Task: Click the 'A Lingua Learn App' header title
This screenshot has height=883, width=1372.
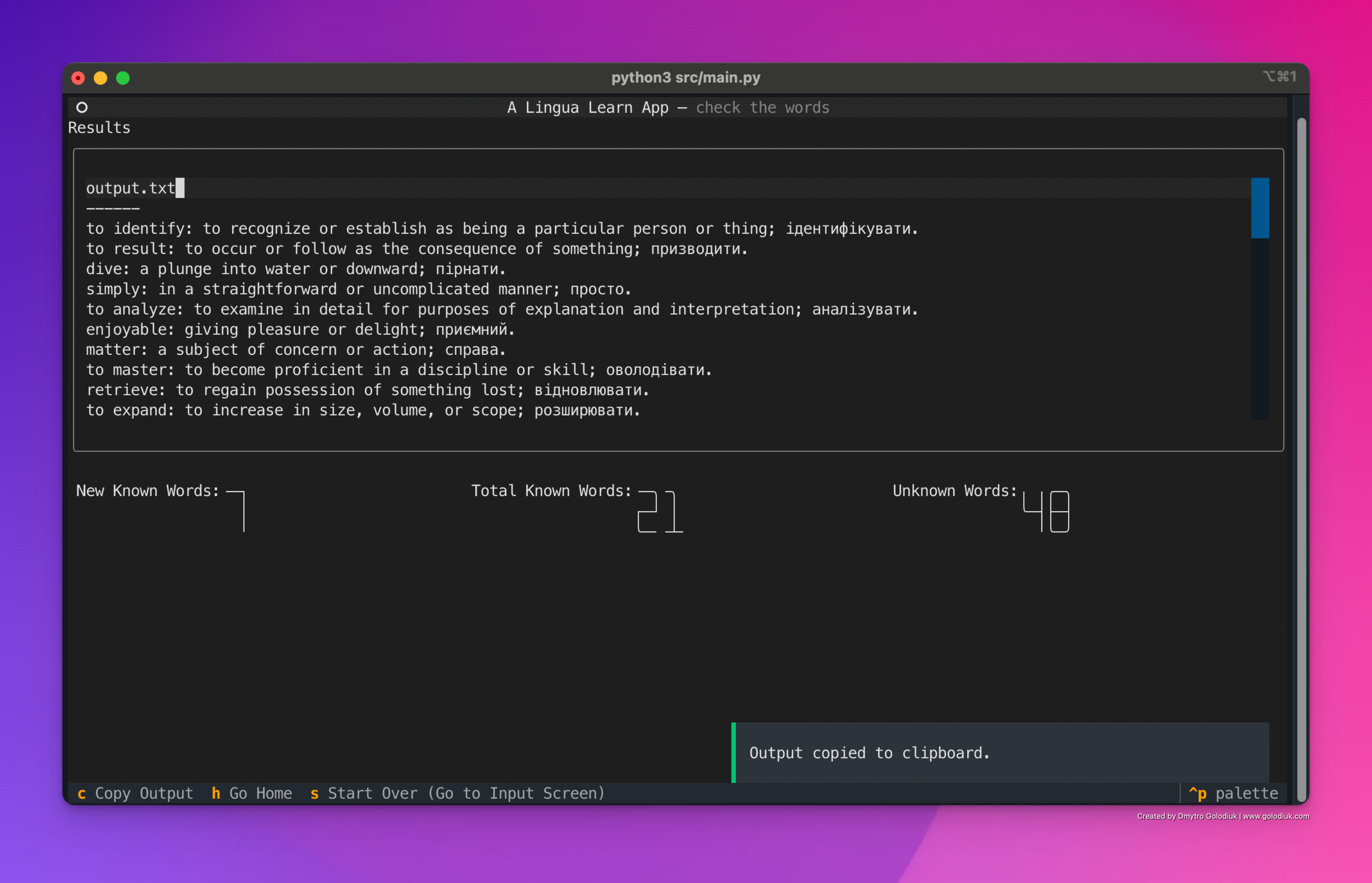Action: pos(588,107)
